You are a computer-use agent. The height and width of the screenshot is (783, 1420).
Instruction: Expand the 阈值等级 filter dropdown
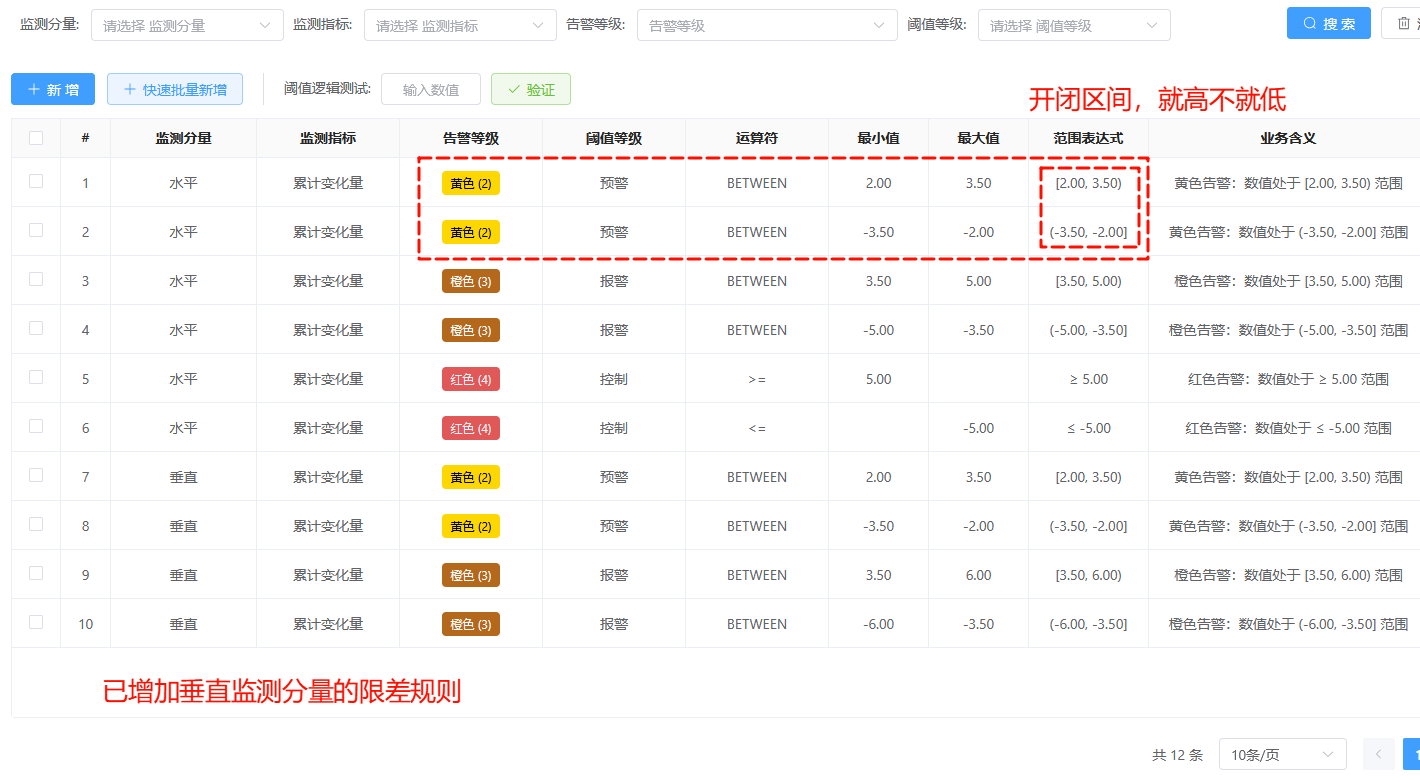[x=1074, y=25]
